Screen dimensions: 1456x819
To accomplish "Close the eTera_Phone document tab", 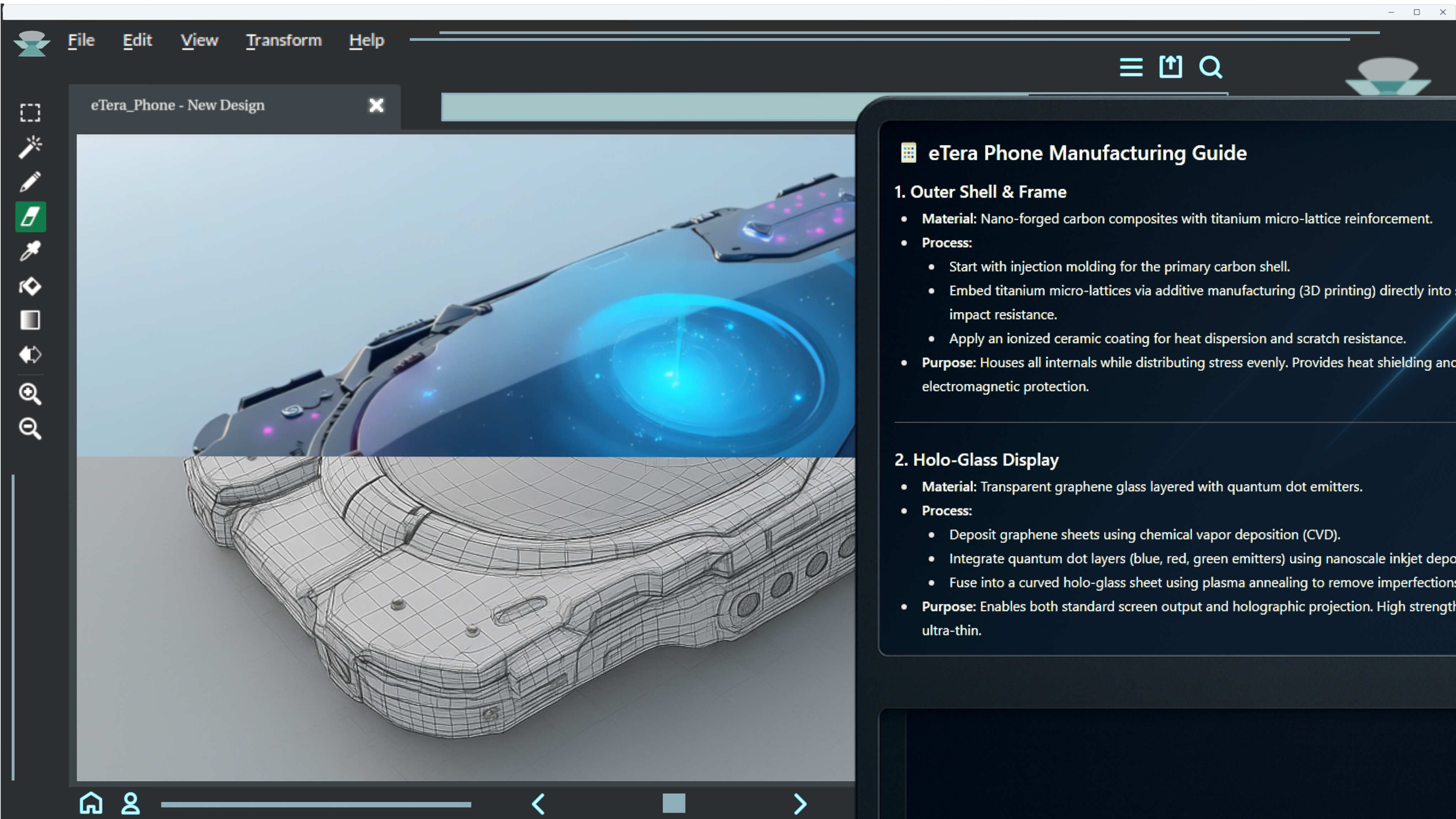I will 376,105.
